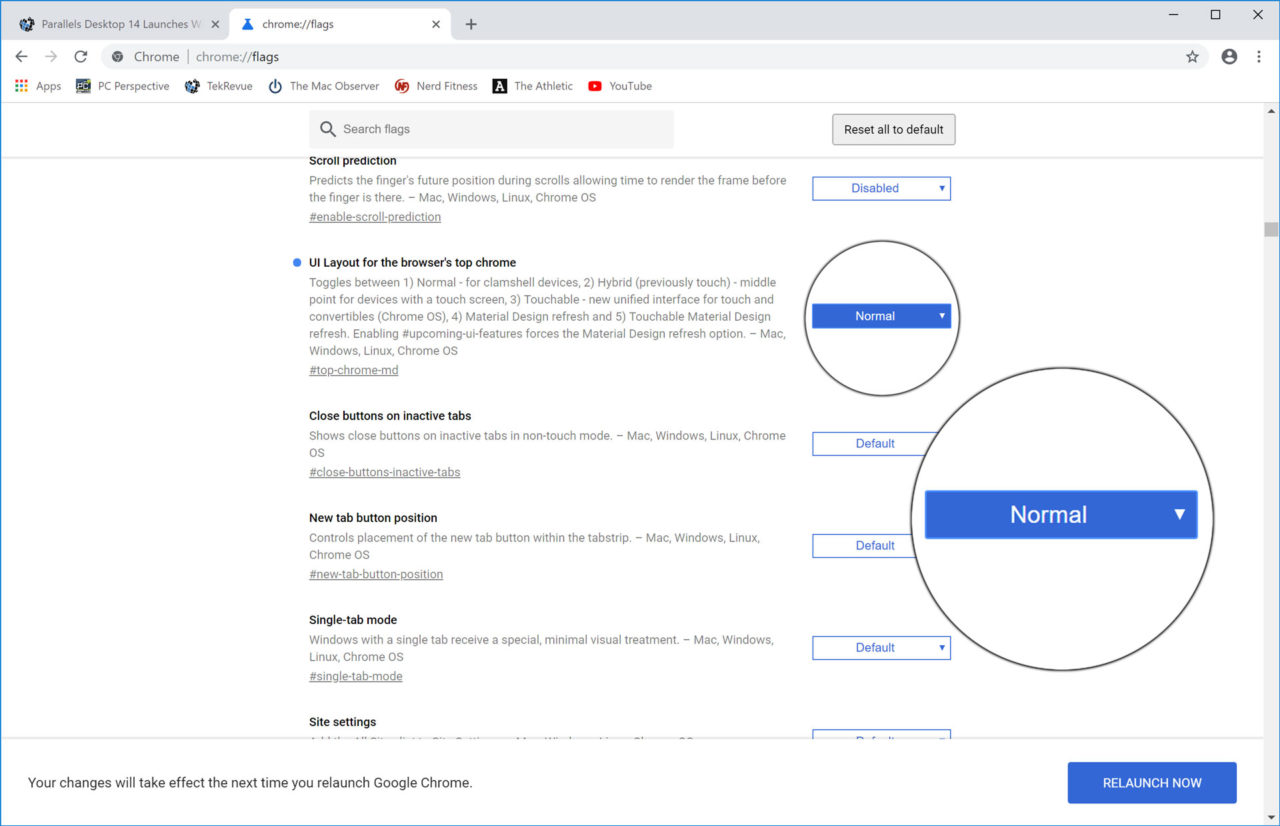Click the relaunch notice text at the bottom
Viewport: 1280px width, 826px height.
coord(250,783)
